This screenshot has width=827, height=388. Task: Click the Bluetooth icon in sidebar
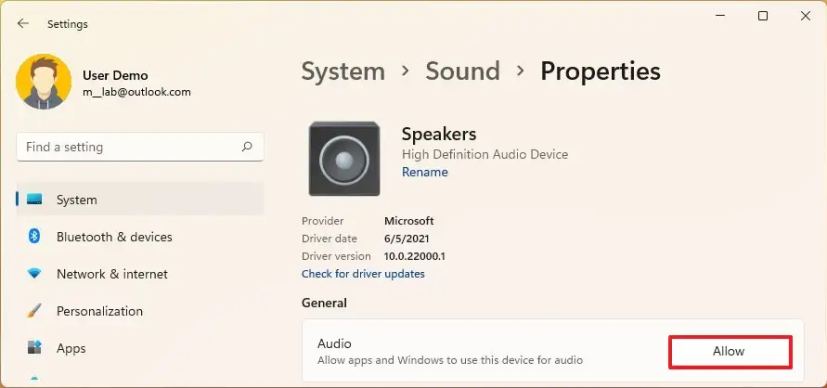tap(34, 237)
